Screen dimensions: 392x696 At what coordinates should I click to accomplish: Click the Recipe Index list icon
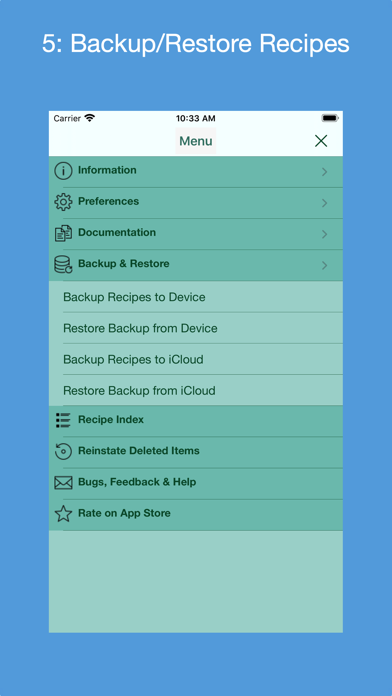[63, 420]
